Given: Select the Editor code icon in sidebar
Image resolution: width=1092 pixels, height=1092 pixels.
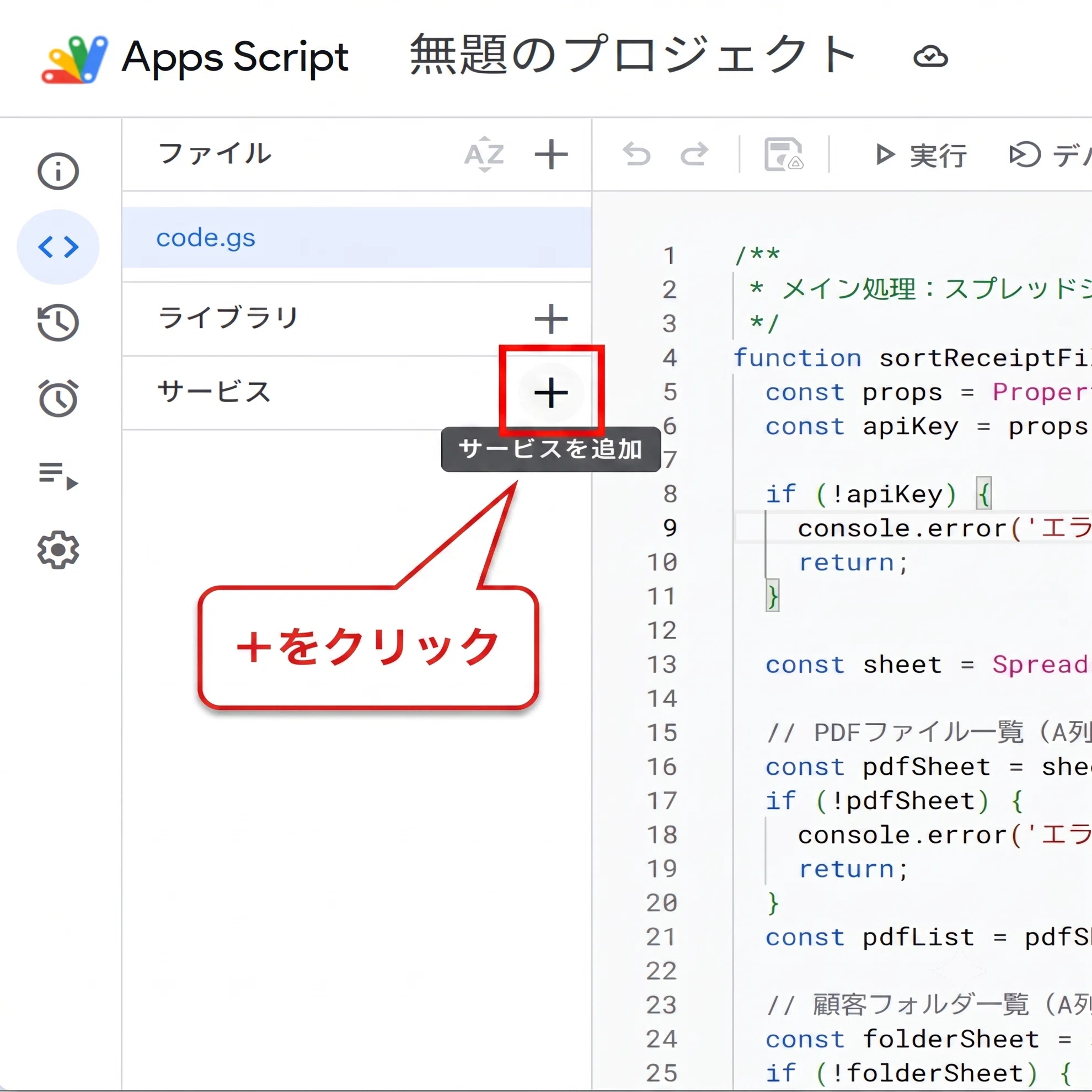Looking at the screenshot, I should [58, 247].
